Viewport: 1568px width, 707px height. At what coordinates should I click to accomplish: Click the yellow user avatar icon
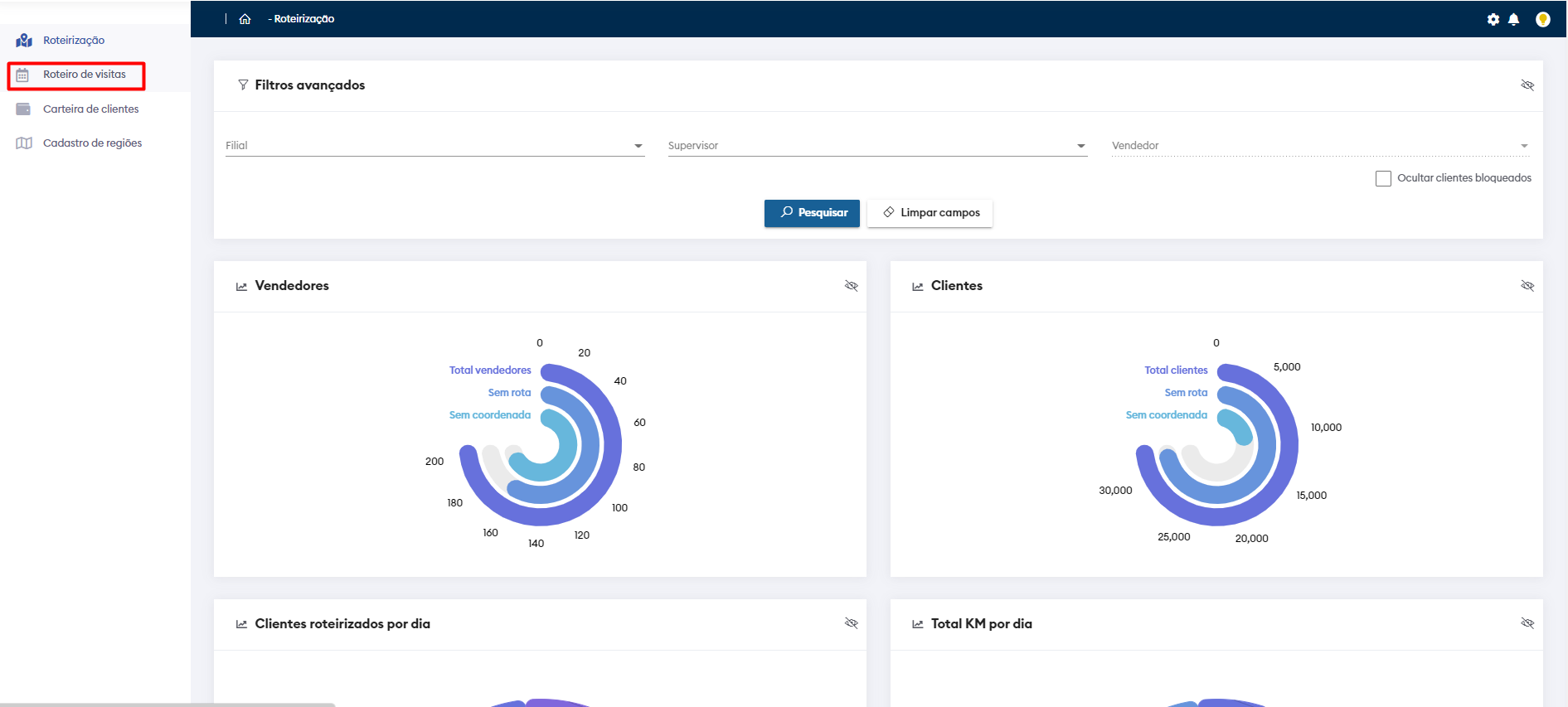tap(1542, 19)
